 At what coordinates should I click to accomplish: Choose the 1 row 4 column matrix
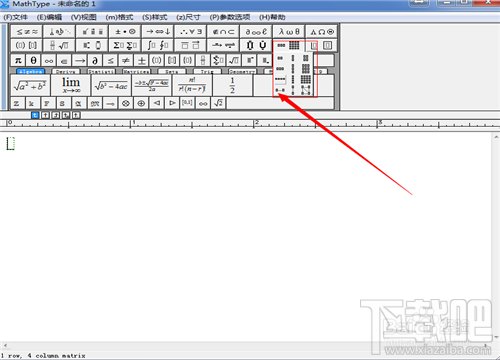tap(280, 79)
